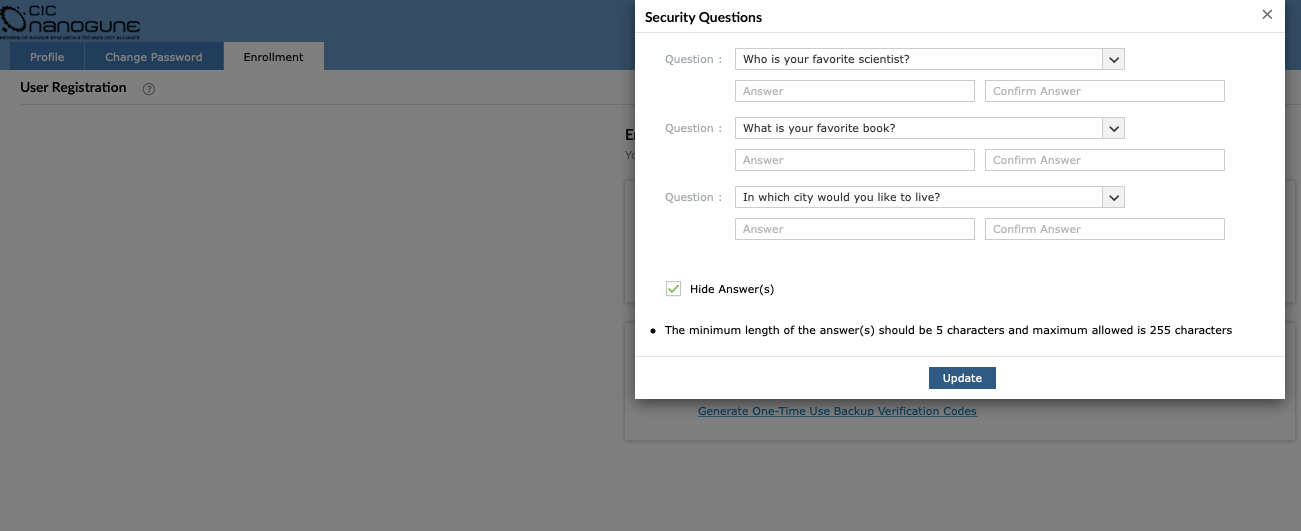Viewport: 1301px width, 531px height.
Task: Click the CIC nanoGUNE logo
Action: click(70, 20)
